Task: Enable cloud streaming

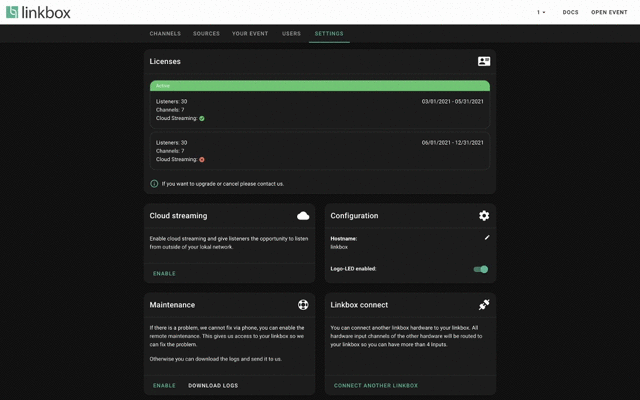Action: pos(164,273)
